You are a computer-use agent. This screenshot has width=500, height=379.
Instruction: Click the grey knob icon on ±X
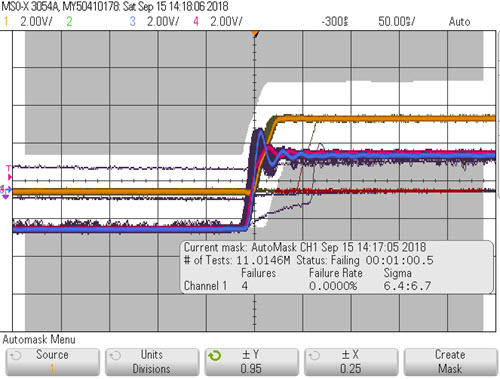click(314, 356)
